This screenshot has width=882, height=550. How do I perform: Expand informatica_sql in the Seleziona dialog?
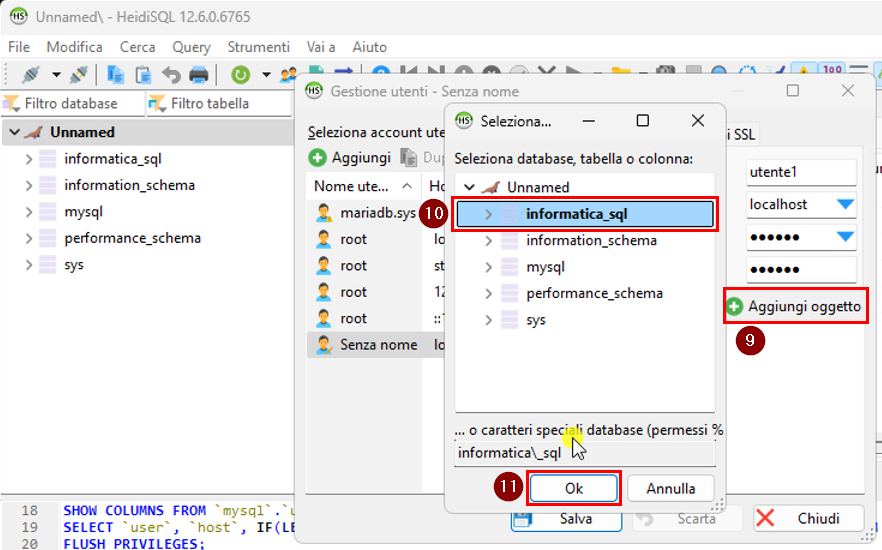[x=488, y=214]
